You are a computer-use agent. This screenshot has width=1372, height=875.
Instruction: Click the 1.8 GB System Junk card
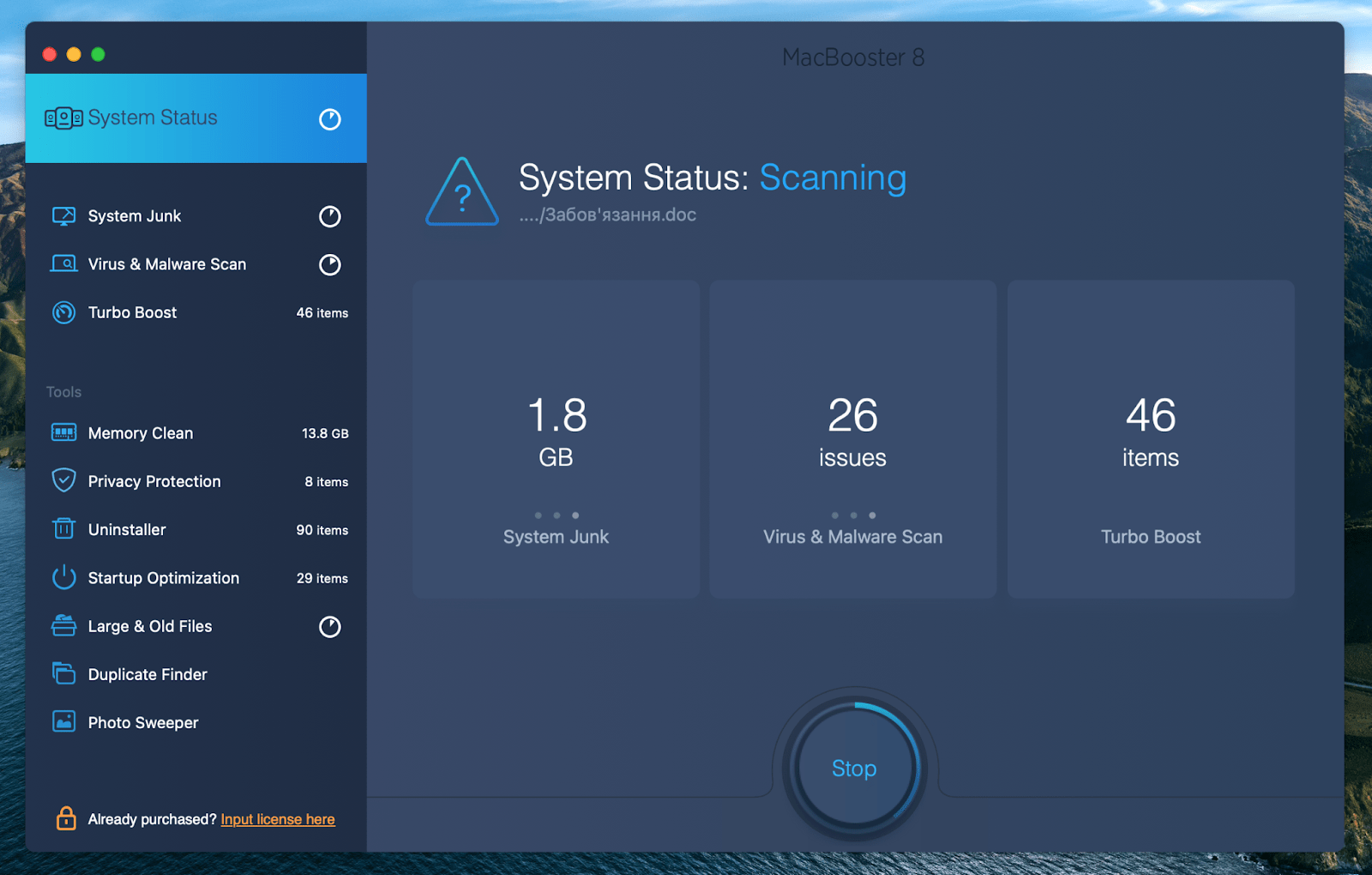coord(557,439)
